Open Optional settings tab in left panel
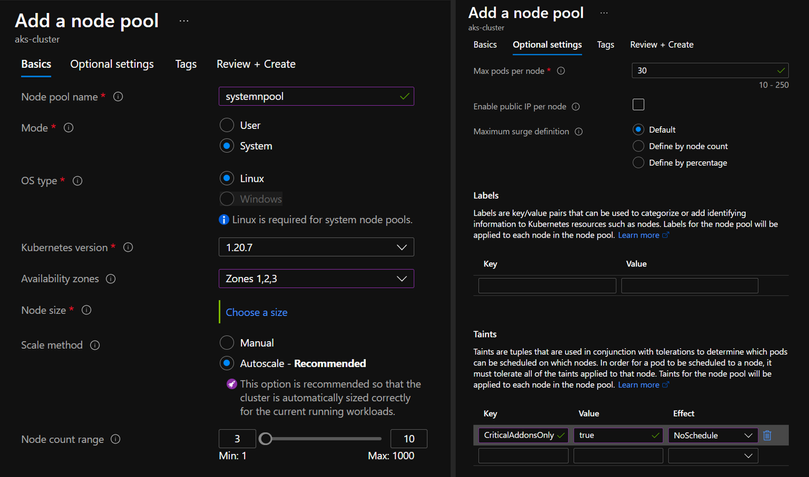 click(x=112, y=64)
